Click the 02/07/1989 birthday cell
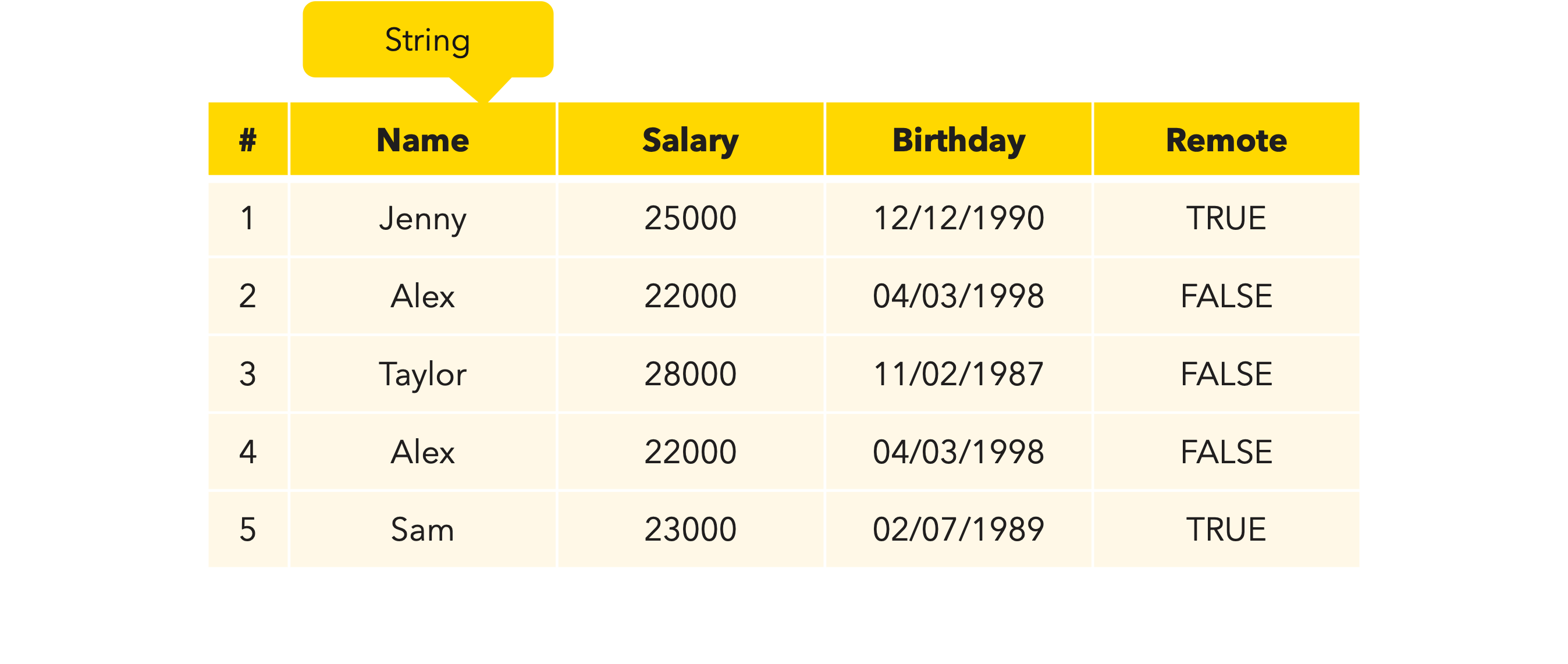 coord(959,530)
